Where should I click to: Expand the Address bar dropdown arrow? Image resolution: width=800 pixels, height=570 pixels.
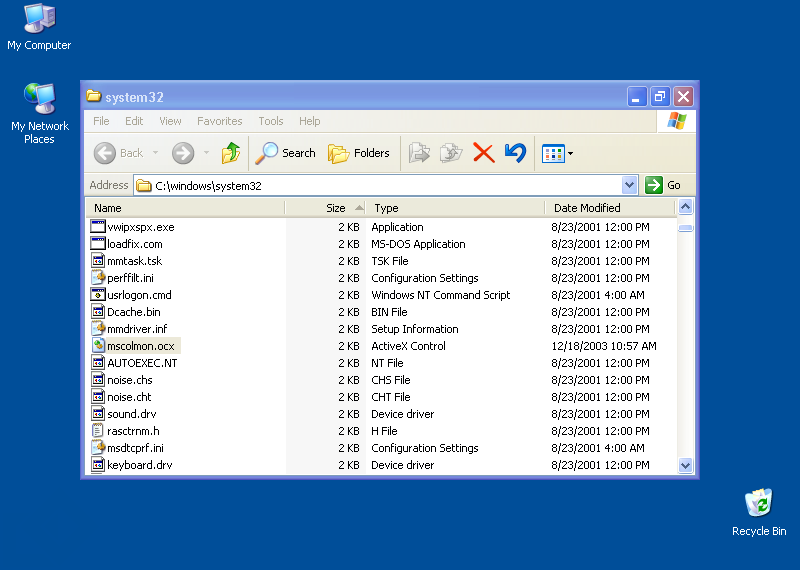click(629, 185)
